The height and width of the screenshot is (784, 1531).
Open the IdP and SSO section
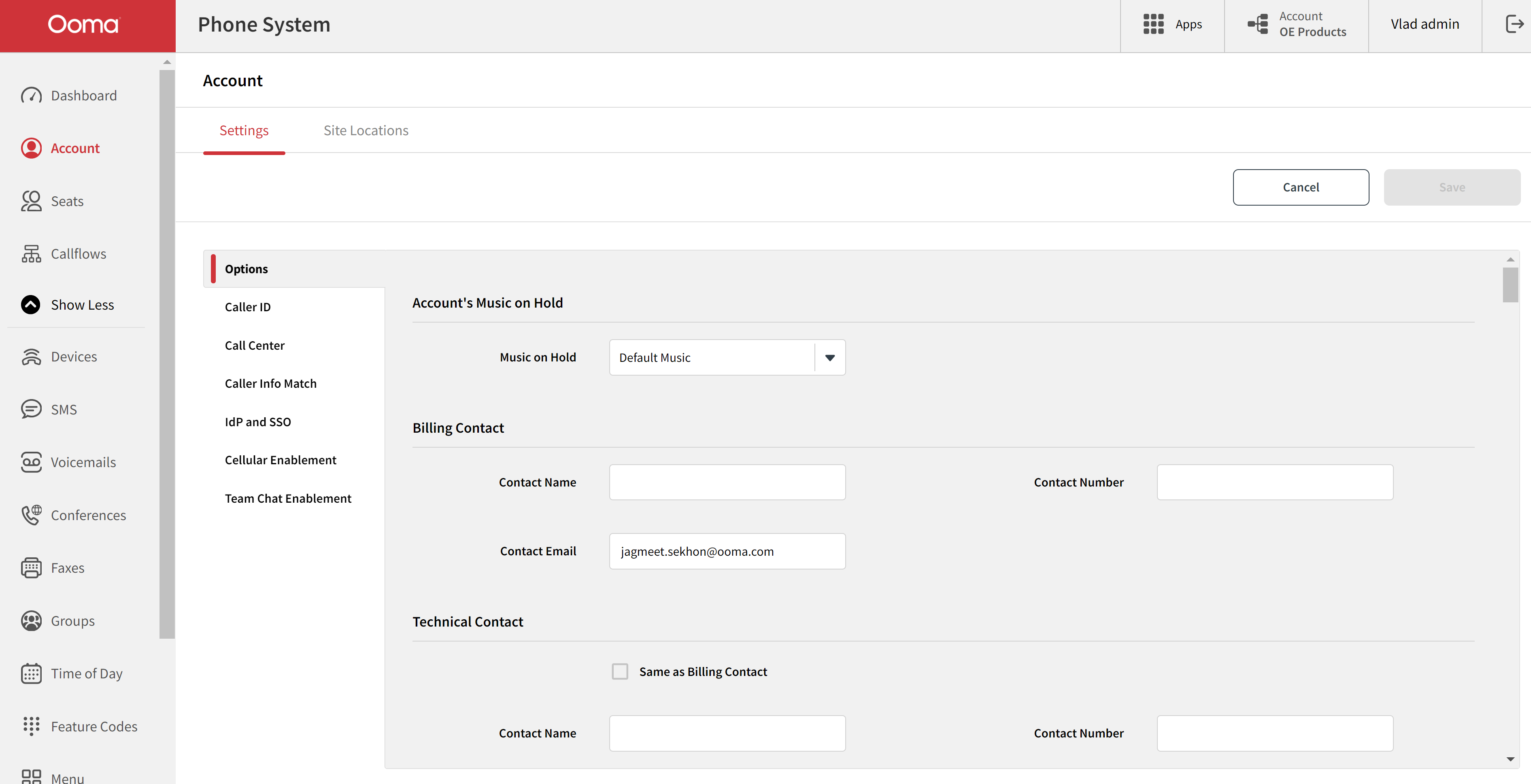257,422
